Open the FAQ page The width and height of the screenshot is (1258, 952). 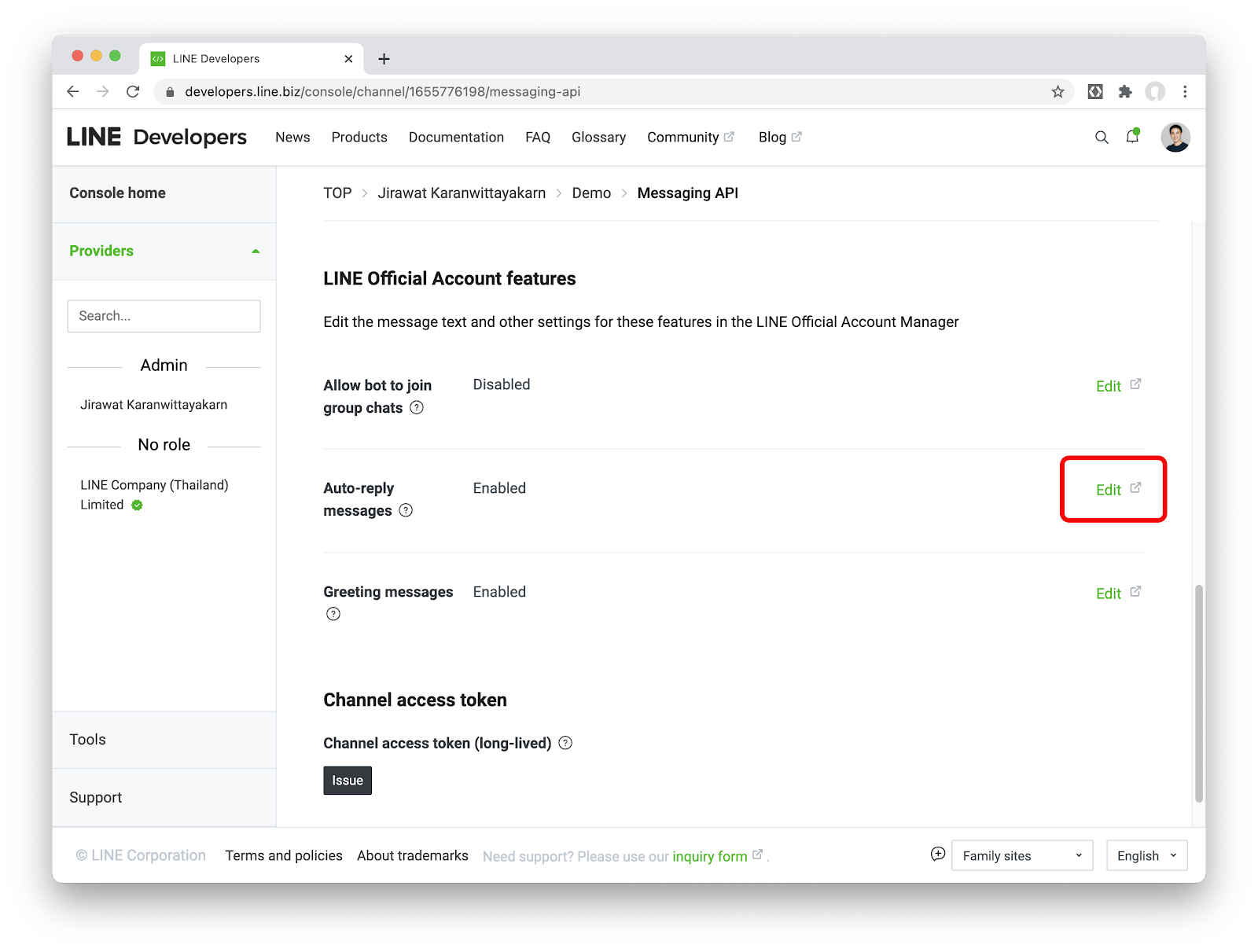pos(538,138)
